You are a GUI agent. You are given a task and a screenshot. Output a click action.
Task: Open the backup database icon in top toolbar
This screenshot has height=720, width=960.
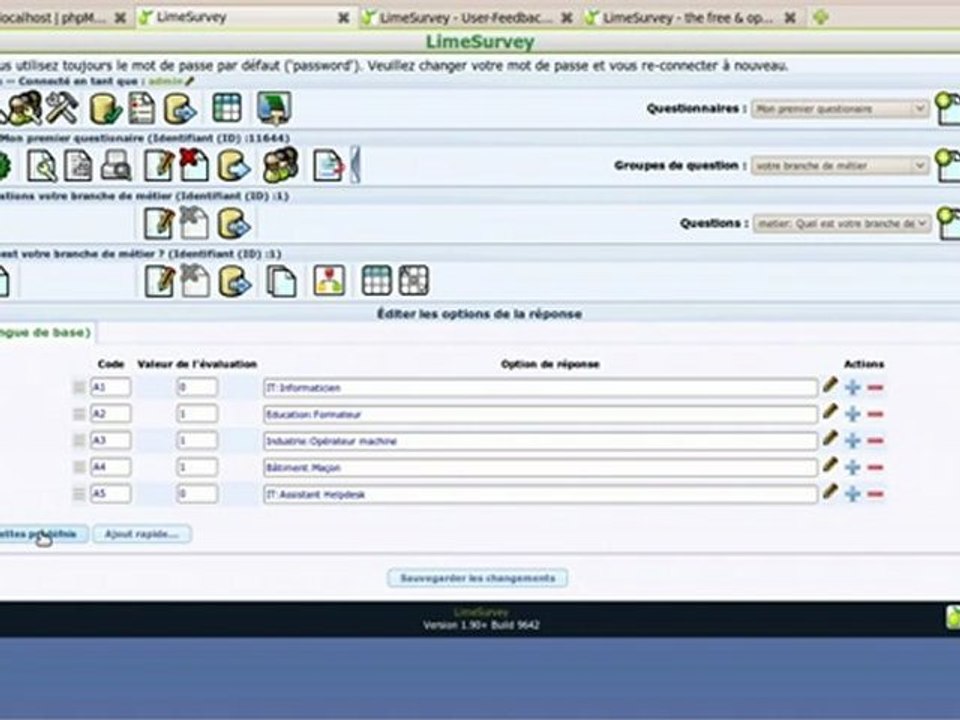pos(180,109)
